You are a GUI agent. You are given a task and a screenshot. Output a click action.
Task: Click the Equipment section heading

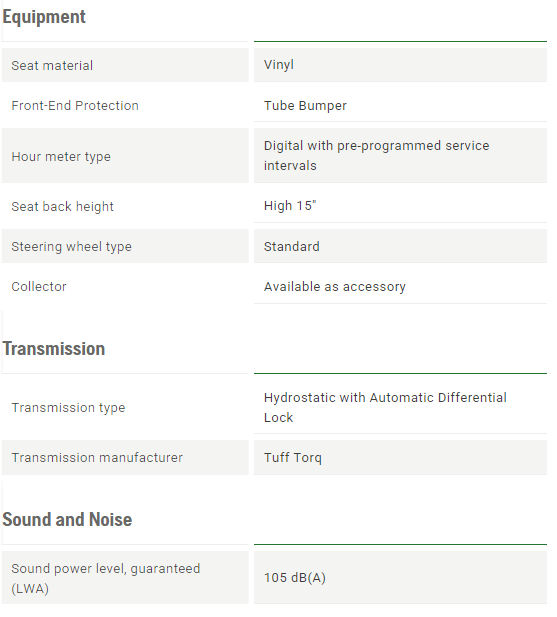tap(44, 17)
